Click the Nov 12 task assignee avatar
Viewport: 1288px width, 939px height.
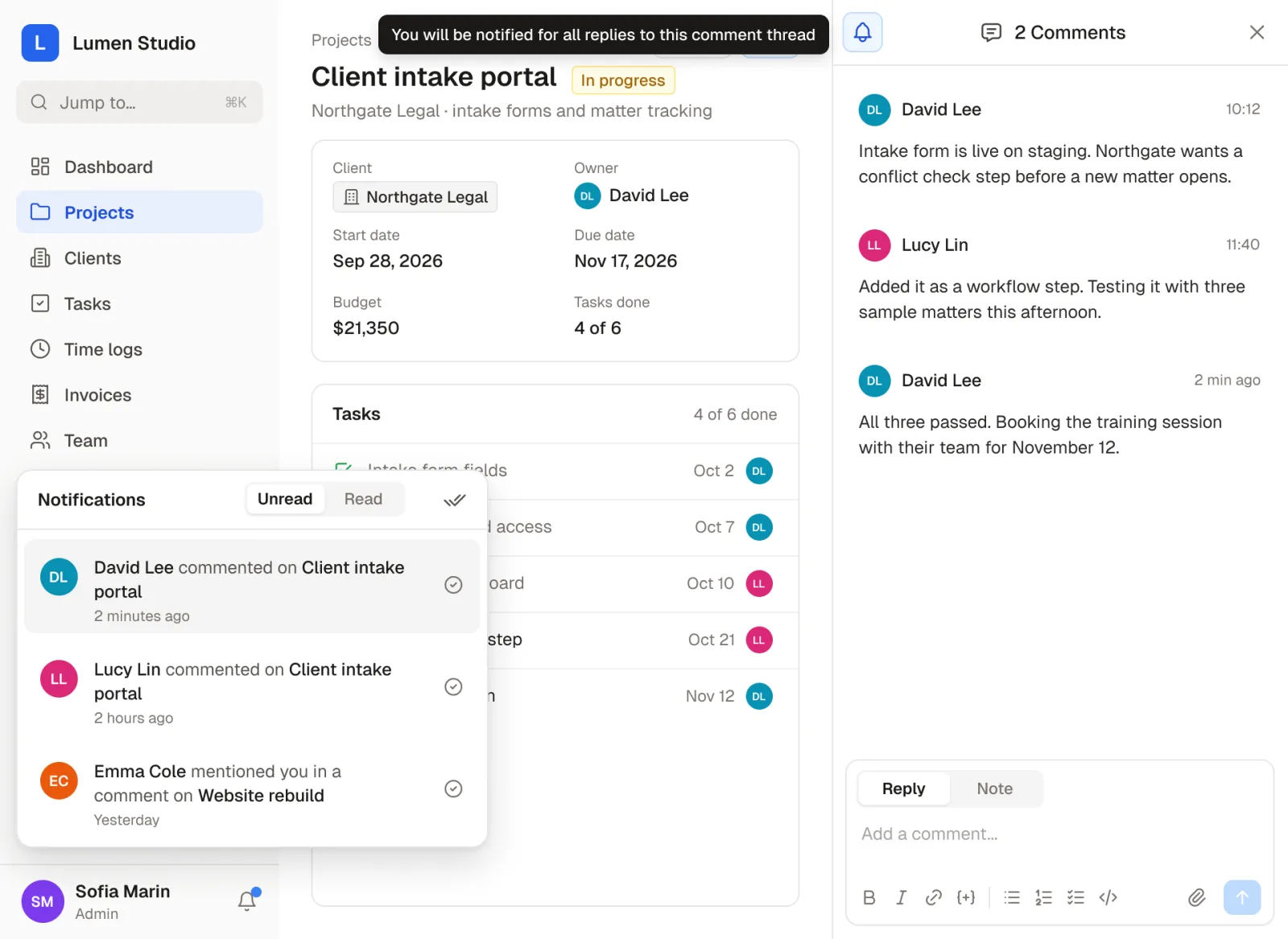tap(759, 696)
